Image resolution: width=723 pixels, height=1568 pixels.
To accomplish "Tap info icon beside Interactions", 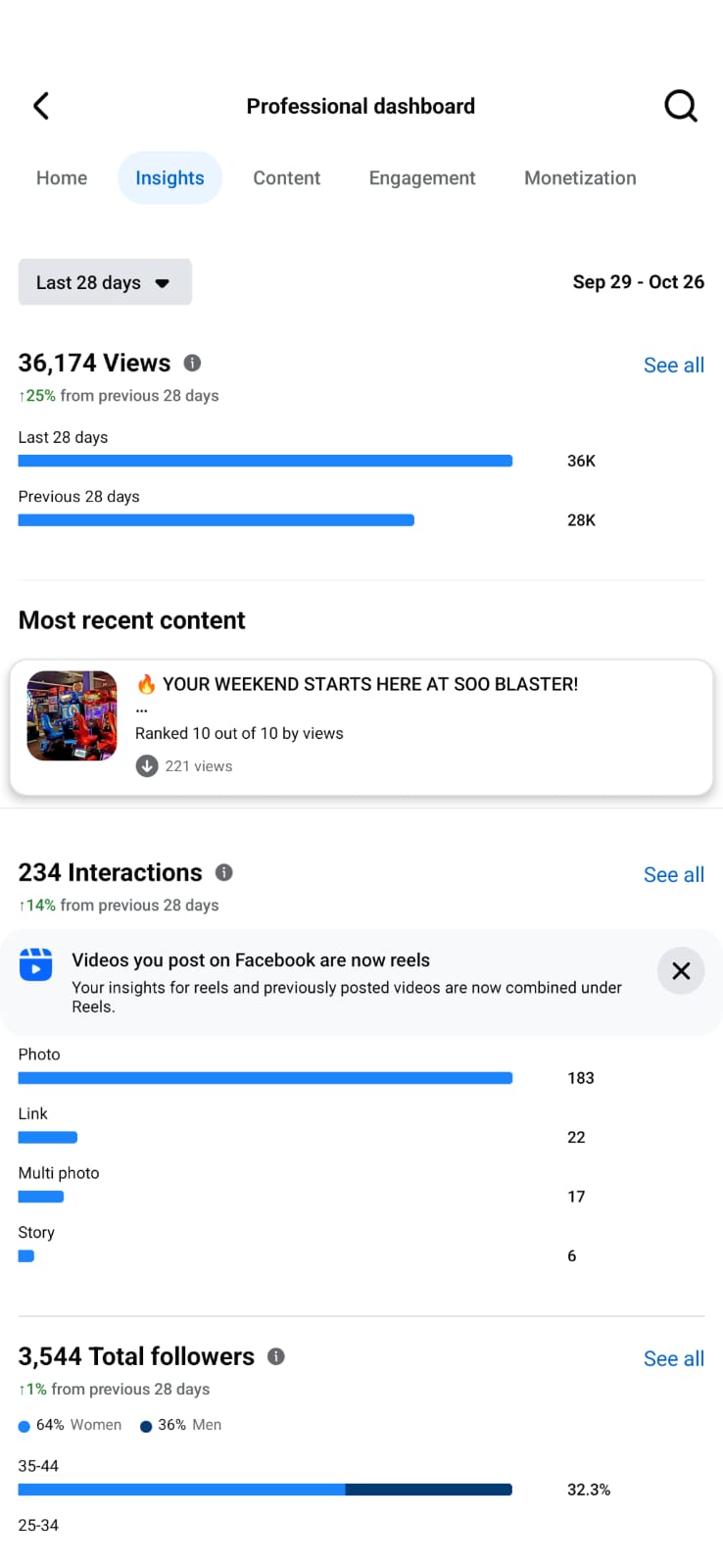I will (224, 872).
